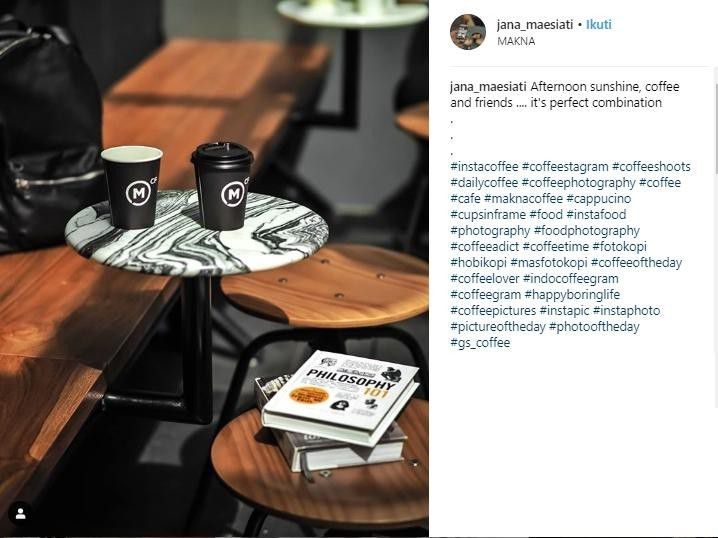Open the #happyboringlife hashtag
The height and width of the screenshot is (538, 718).
572,295
